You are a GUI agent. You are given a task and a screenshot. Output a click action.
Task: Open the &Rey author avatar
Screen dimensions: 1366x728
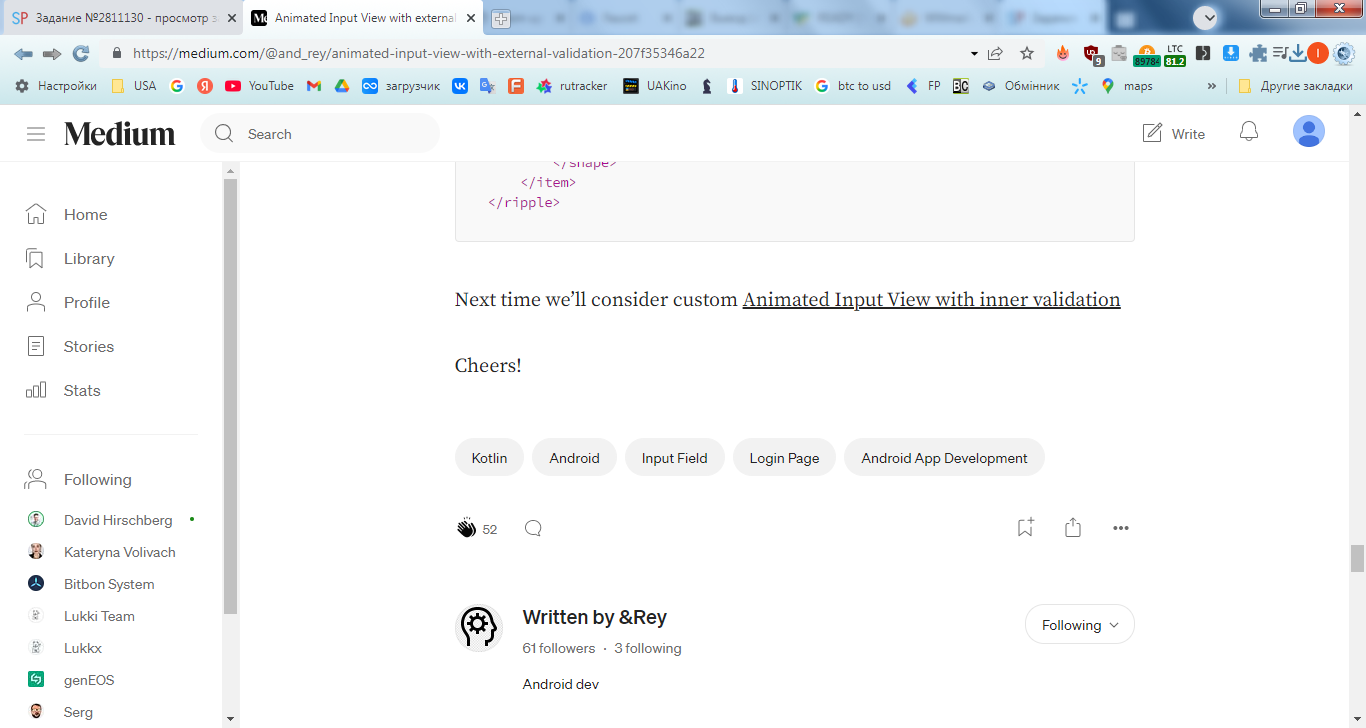click(x=479, y=628)
